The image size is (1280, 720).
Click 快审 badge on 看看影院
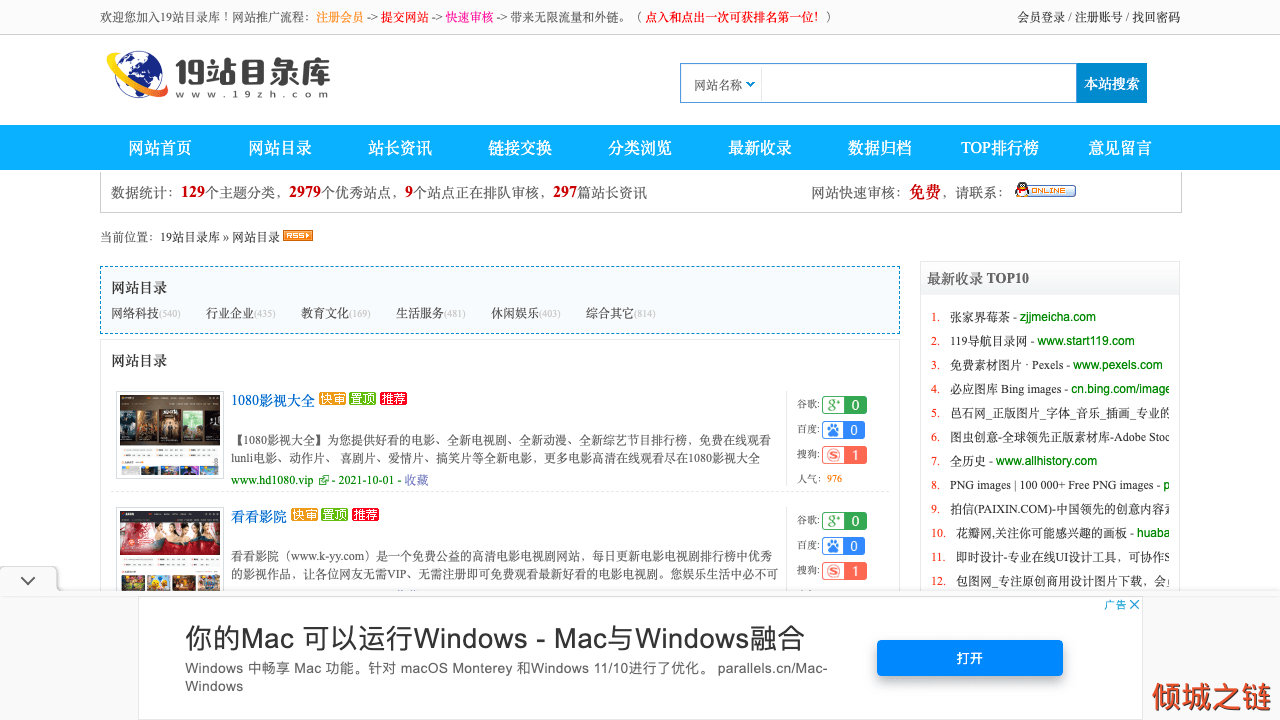click(x=304, y=515)
